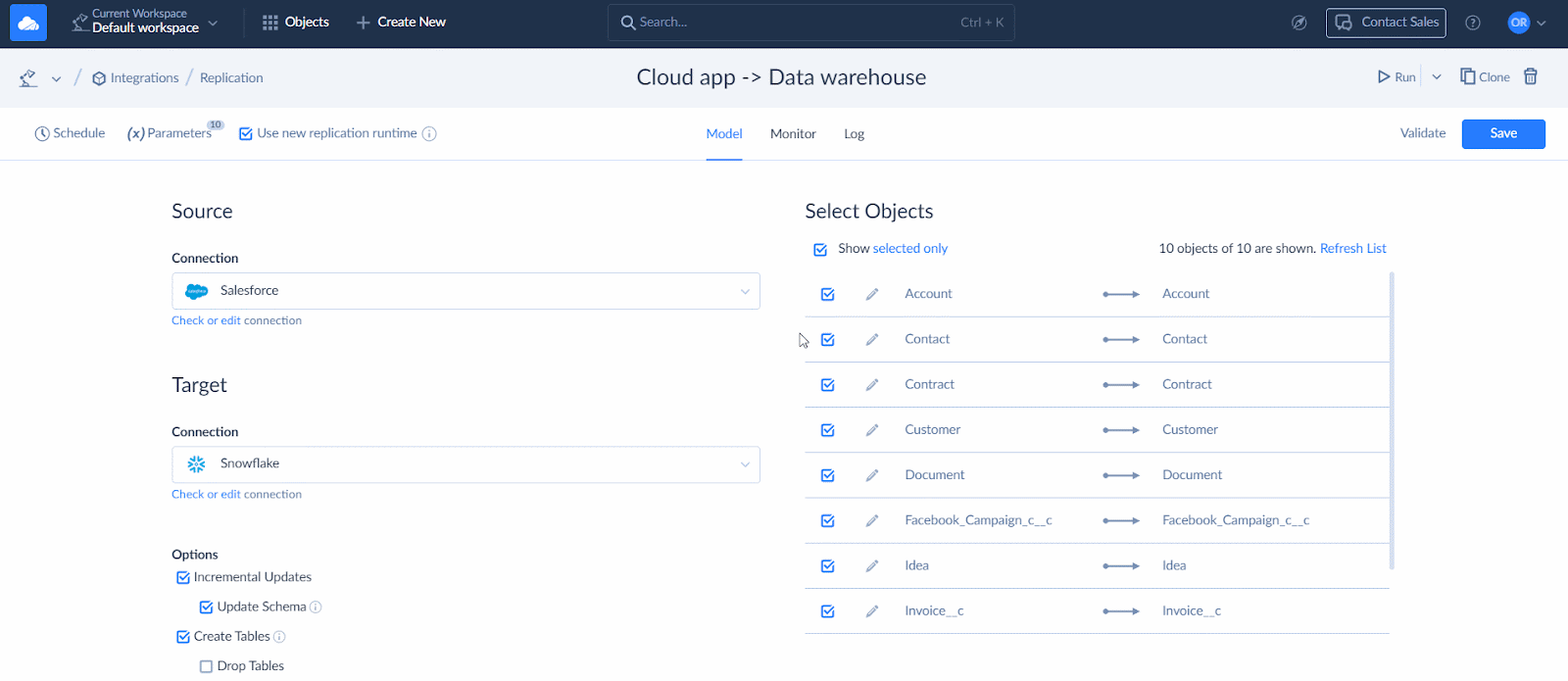Screen dimensions: 1568x681
Task: Open the Log tab
Action: pyautogui.click(x=854, y=134)
